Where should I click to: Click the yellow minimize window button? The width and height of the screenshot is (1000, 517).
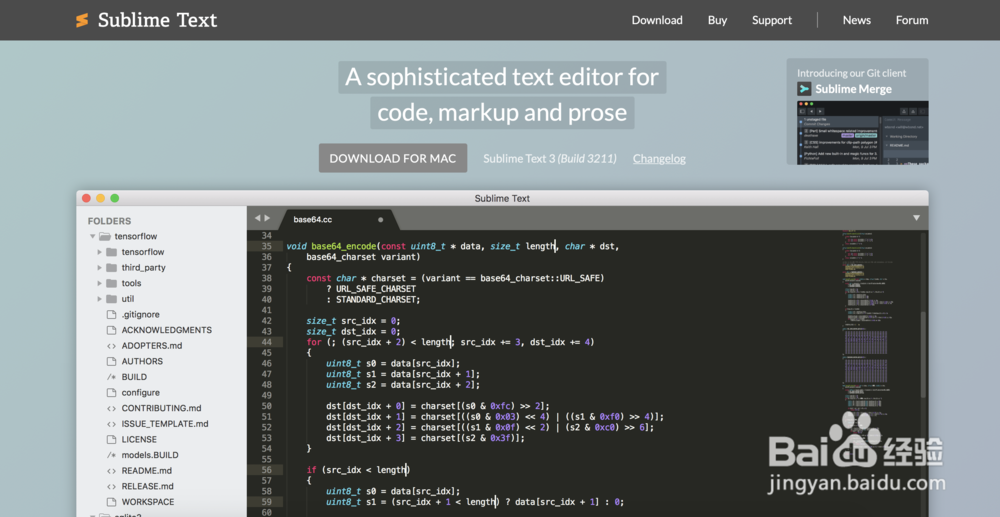pyautogui.click(x=100, y=198)
